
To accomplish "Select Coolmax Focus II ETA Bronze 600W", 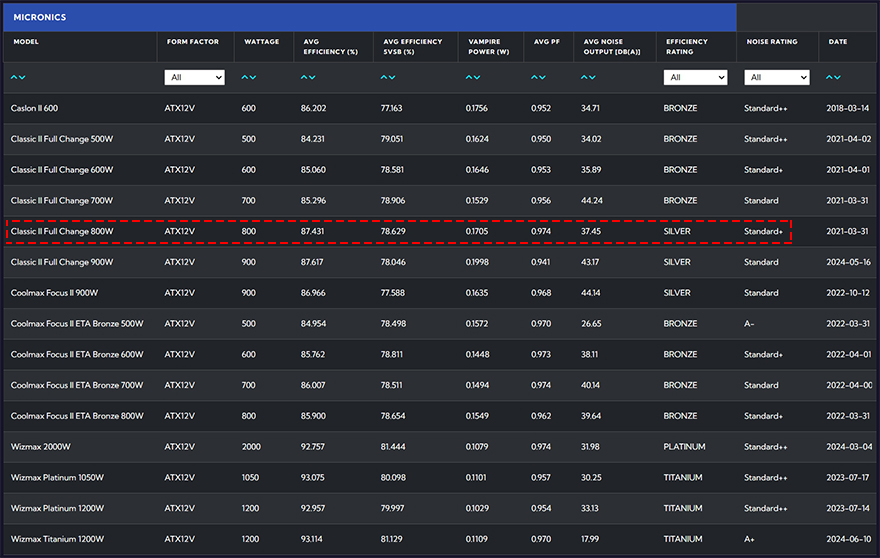I will pyautogui.click(x=77, y=355).
